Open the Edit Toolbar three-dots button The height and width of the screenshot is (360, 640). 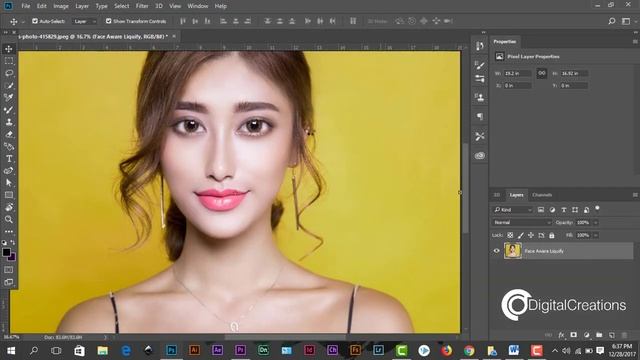pos(9,231)
